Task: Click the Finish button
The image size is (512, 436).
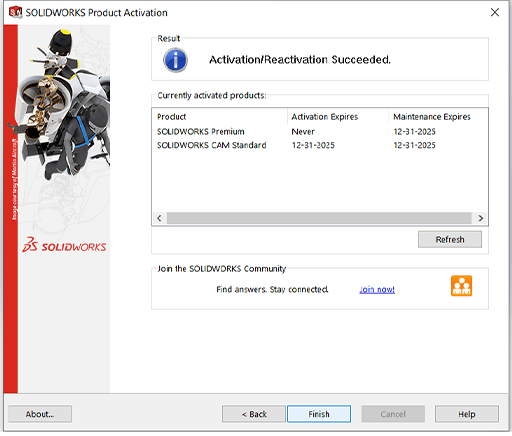Action: 319,414
